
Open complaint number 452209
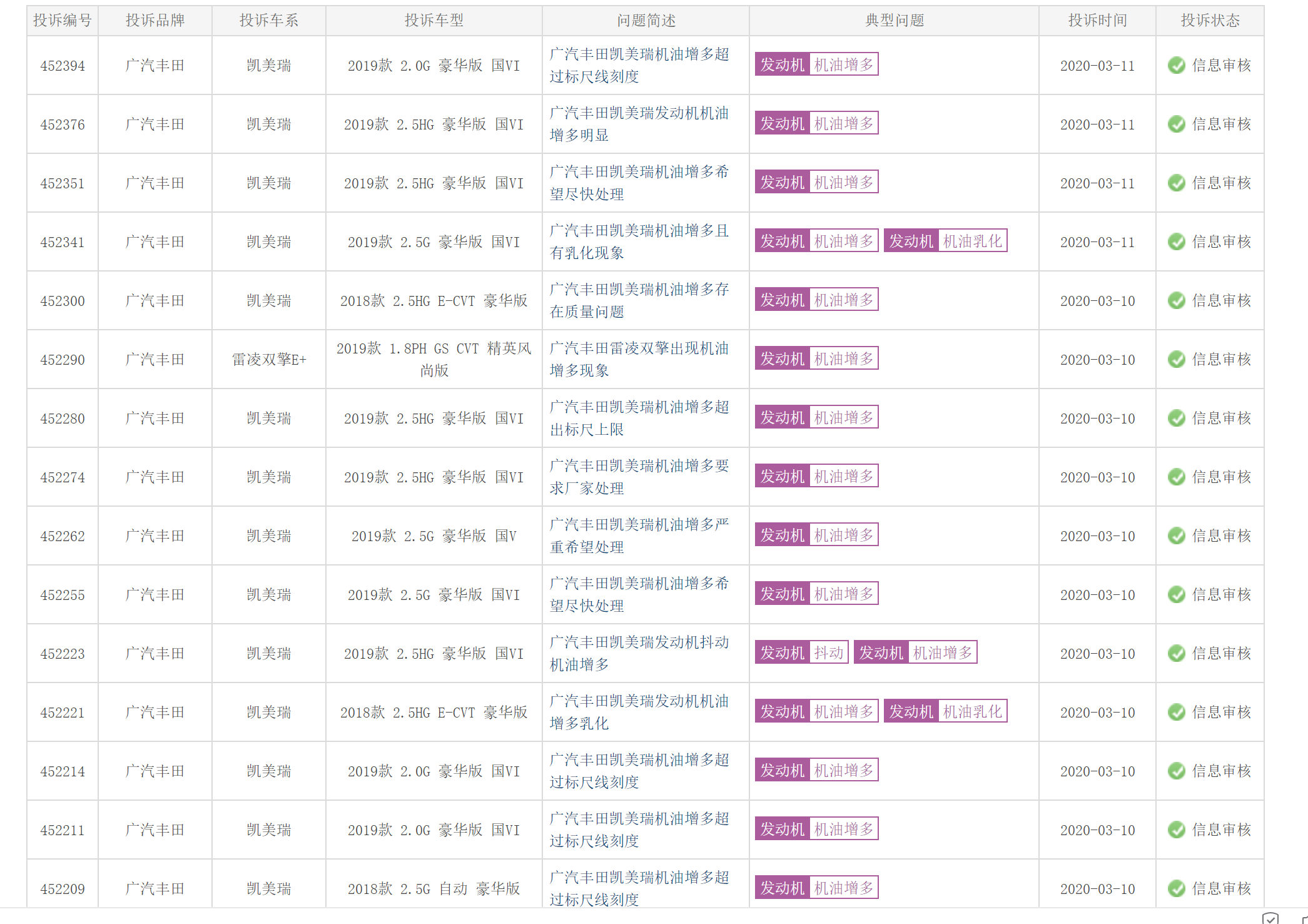(x=63, y=889)
